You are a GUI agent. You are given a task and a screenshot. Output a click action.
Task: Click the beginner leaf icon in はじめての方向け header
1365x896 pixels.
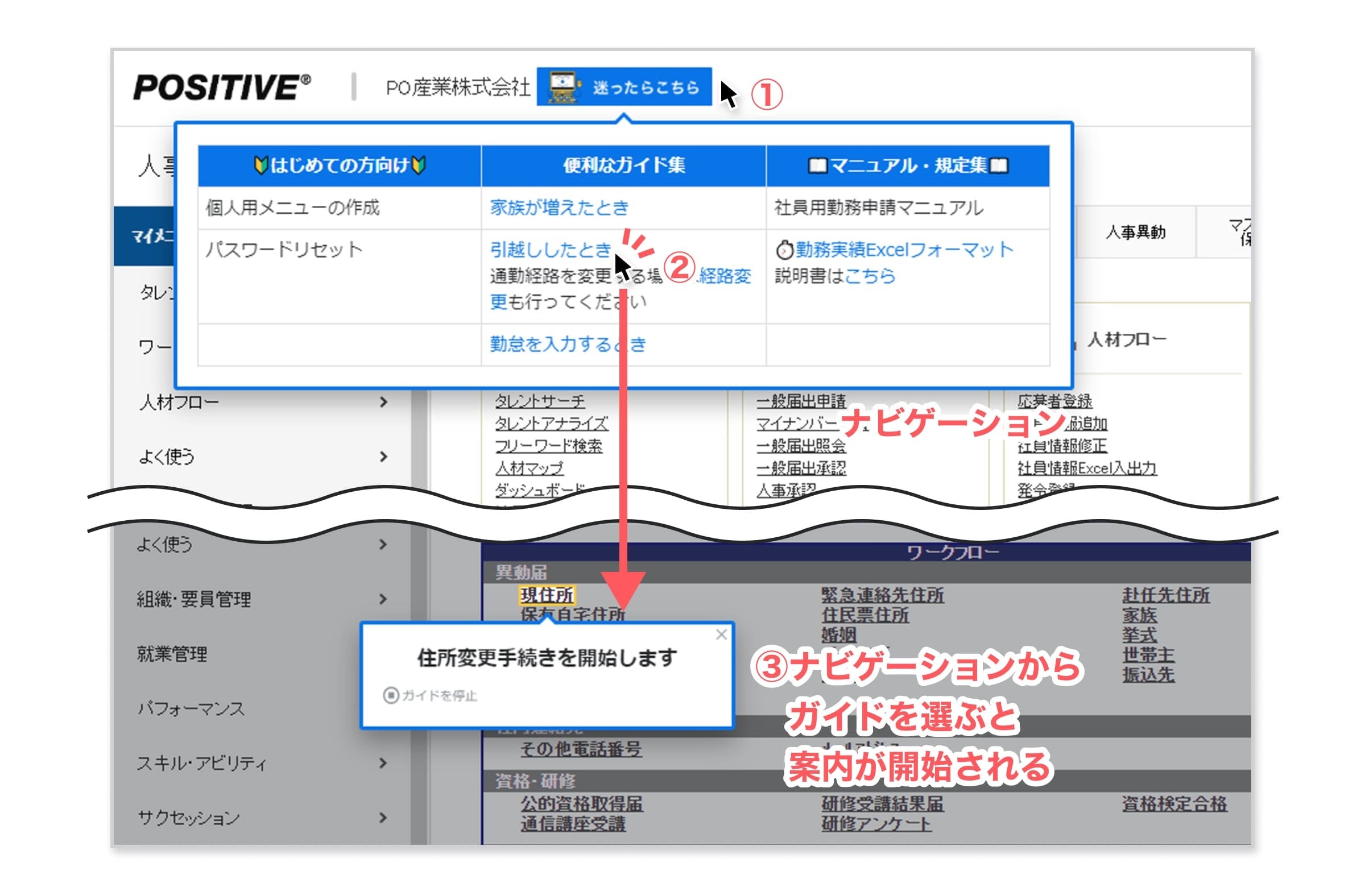tap(261, 165)
